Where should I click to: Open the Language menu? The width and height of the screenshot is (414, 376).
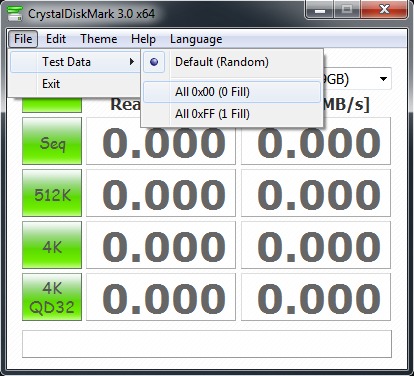click(x=196, y=39)
